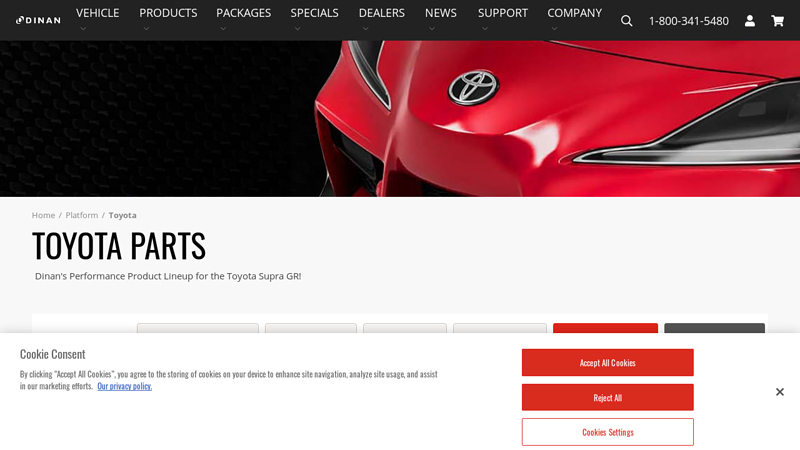Image resolution: width=800 pixels, height=450 pixels.
Task: Open the PACKAGES menu
Action: [x=243, y=13]
